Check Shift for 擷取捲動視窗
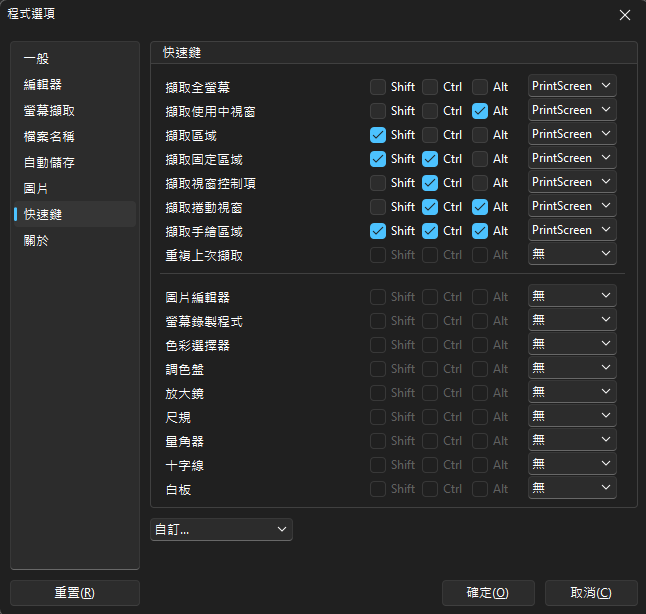Viewport: 646px width, 614px height. coord(378,206)
